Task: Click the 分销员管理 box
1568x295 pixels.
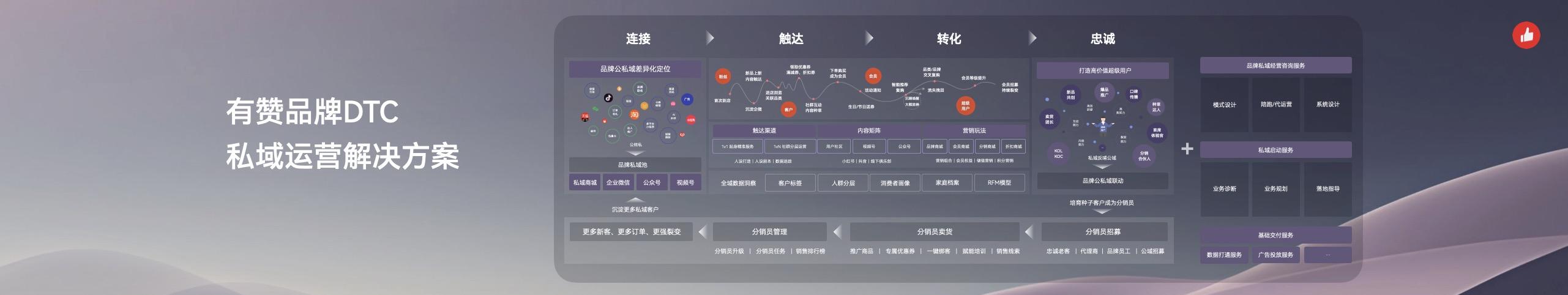Action: click(x=769, y=231)
